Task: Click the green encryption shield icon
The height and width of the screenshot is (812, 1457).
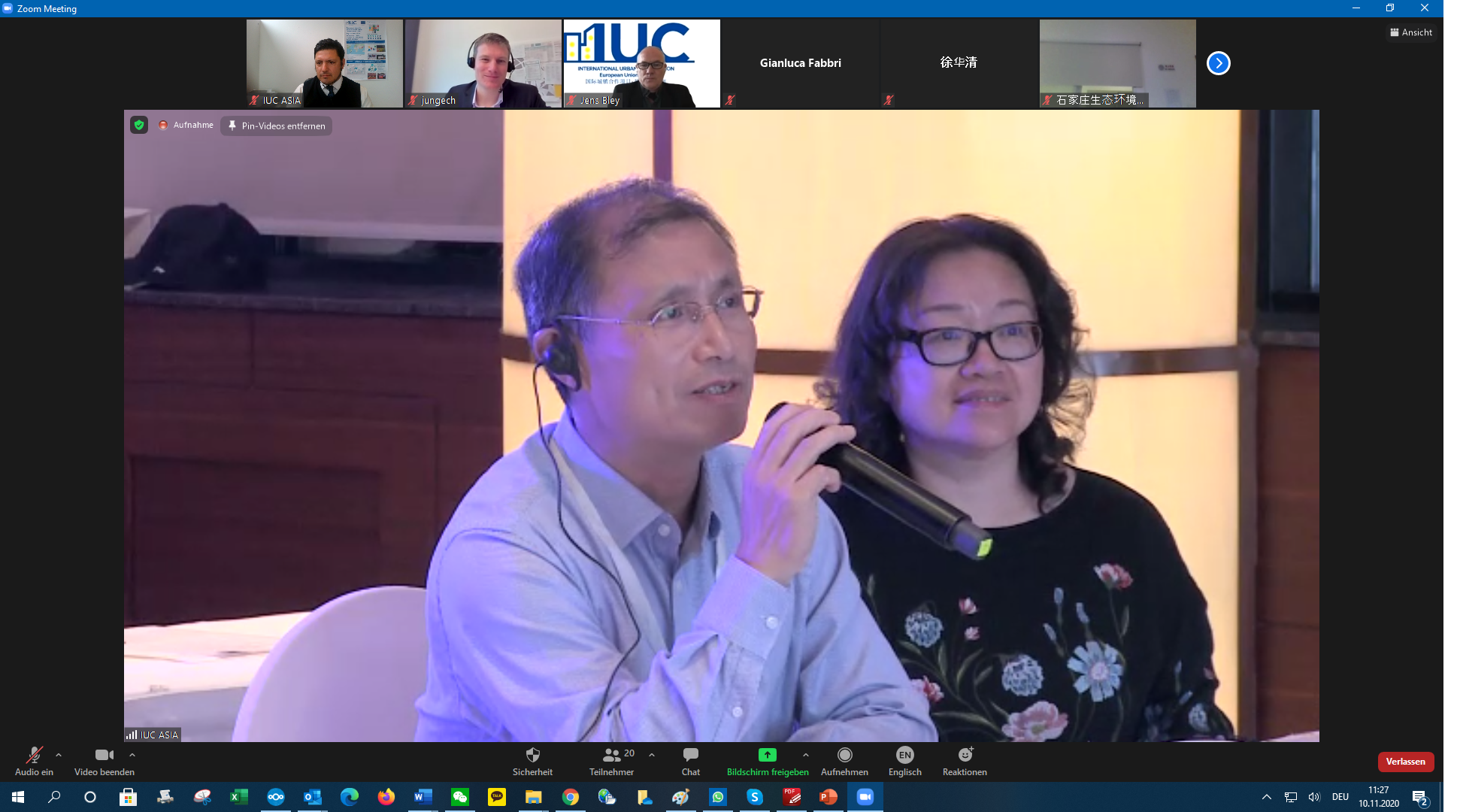Action: coord(139,125)
